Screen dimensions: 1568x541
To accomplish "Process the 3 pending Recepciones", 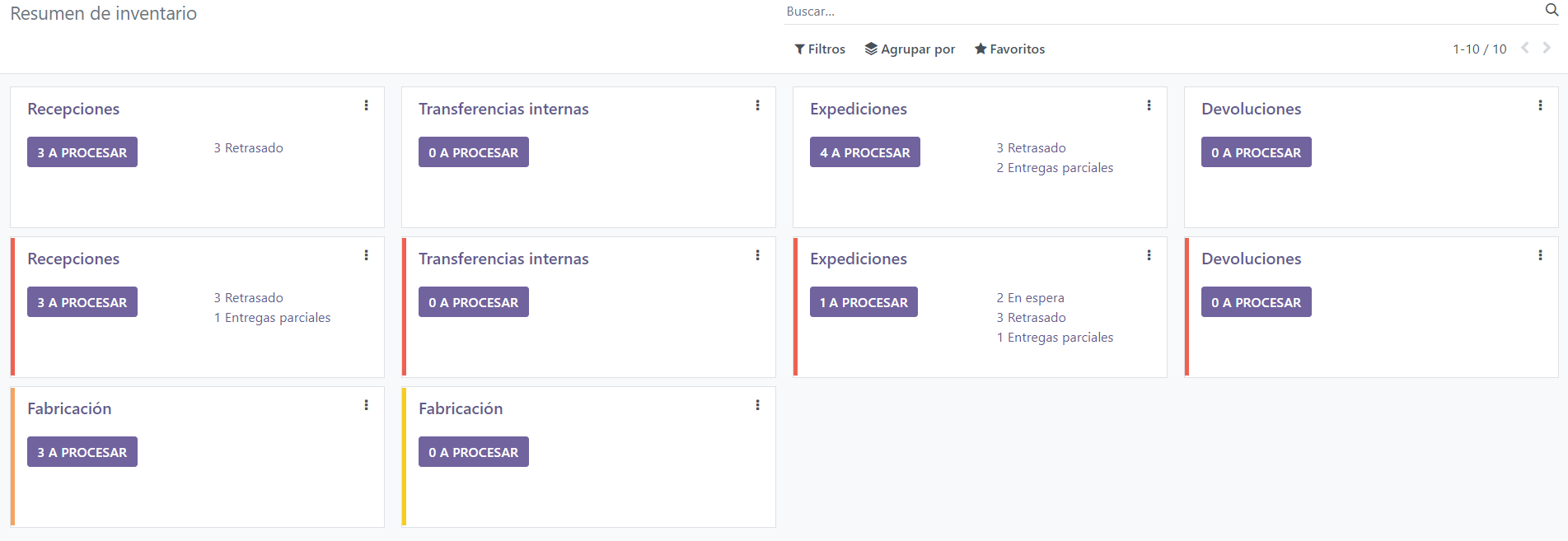I will point(82,152).
